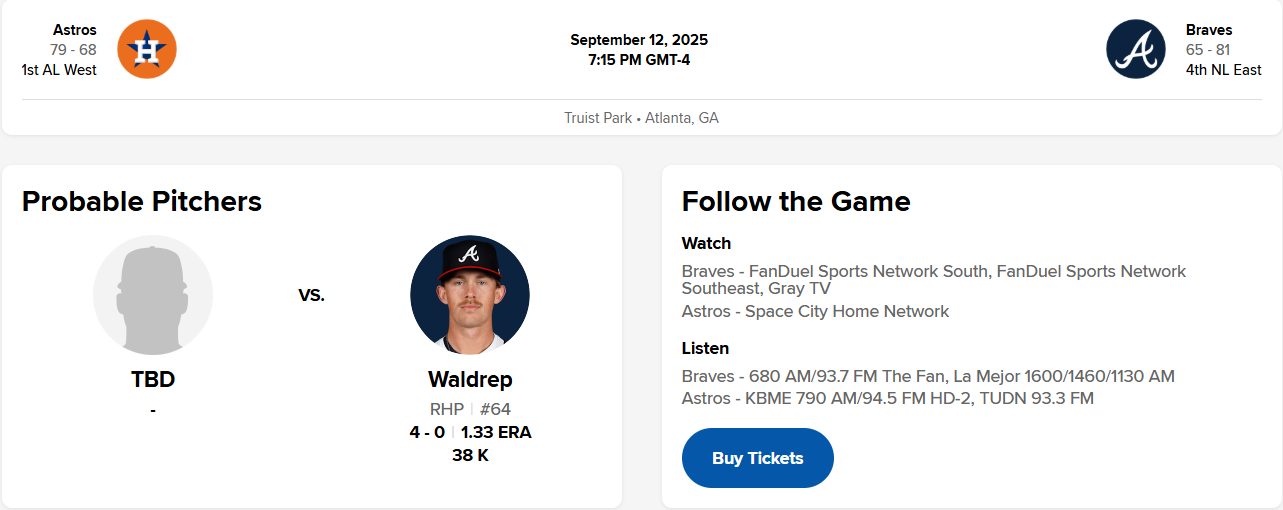Click the 4th NL East standing text

[1223, 70]
